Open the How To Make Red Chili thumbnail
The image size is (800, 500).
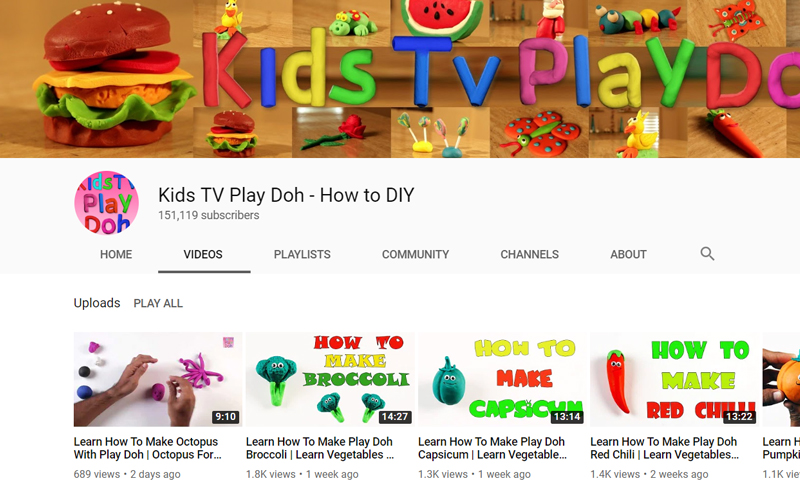tap(674, 379)
